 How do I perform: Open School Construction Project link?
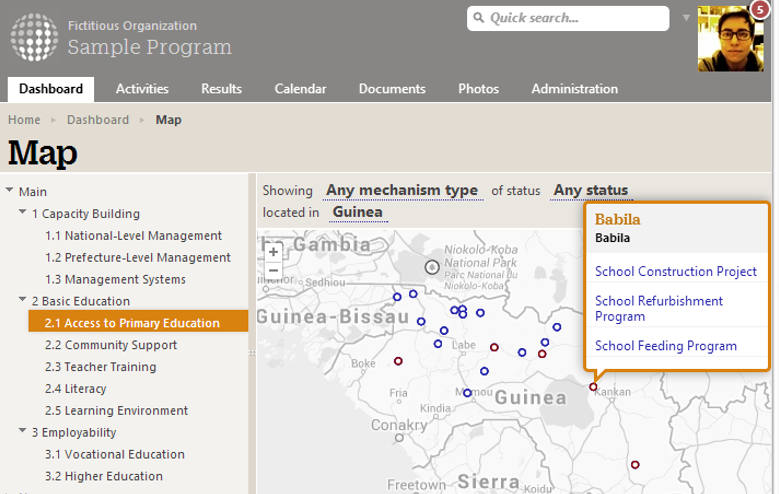(676, 271)
